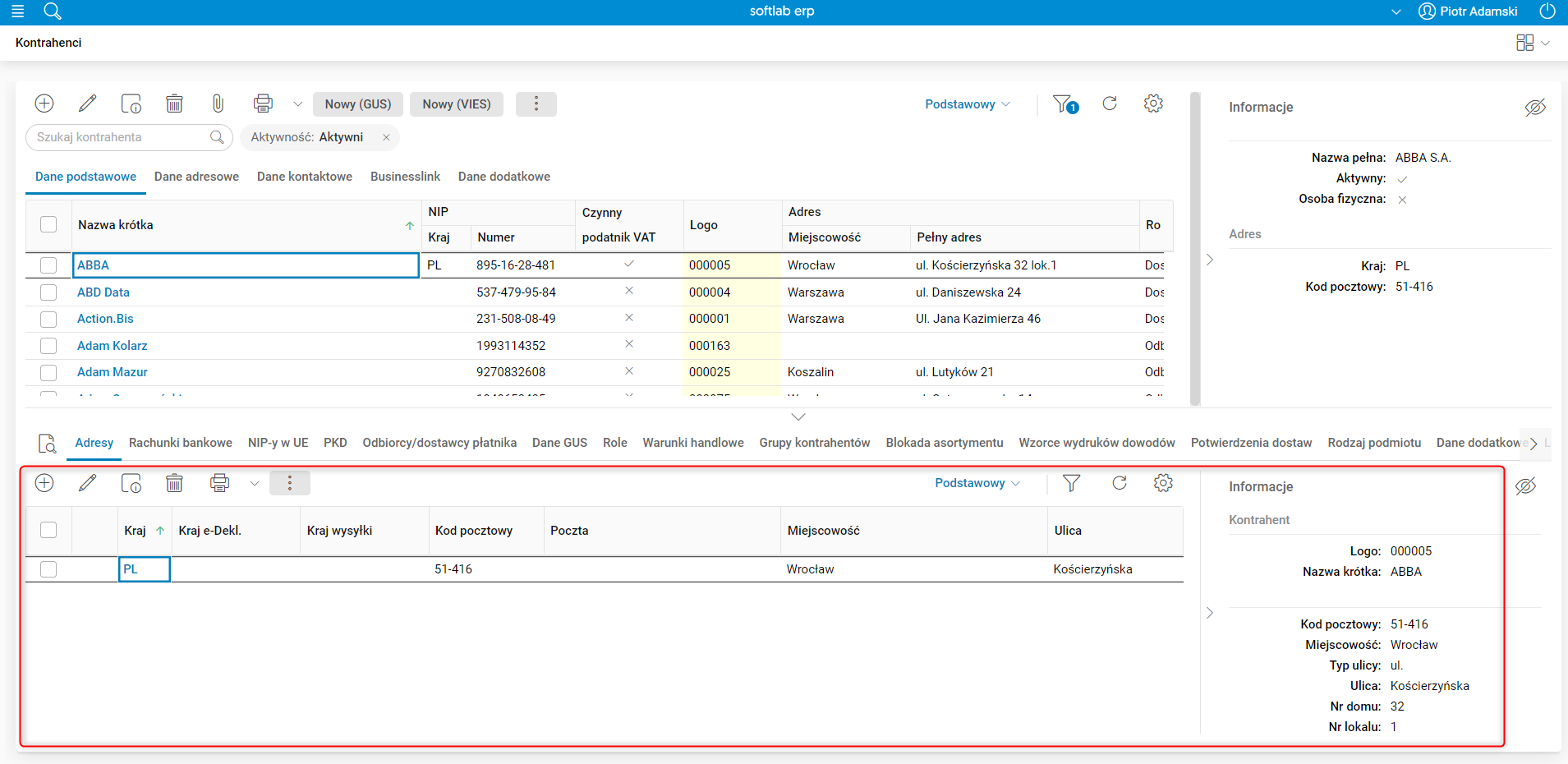Click the trash delete icon in contractors toolbar
Viewport: 1568px width, 764px height.
click(x=174, y=104)
